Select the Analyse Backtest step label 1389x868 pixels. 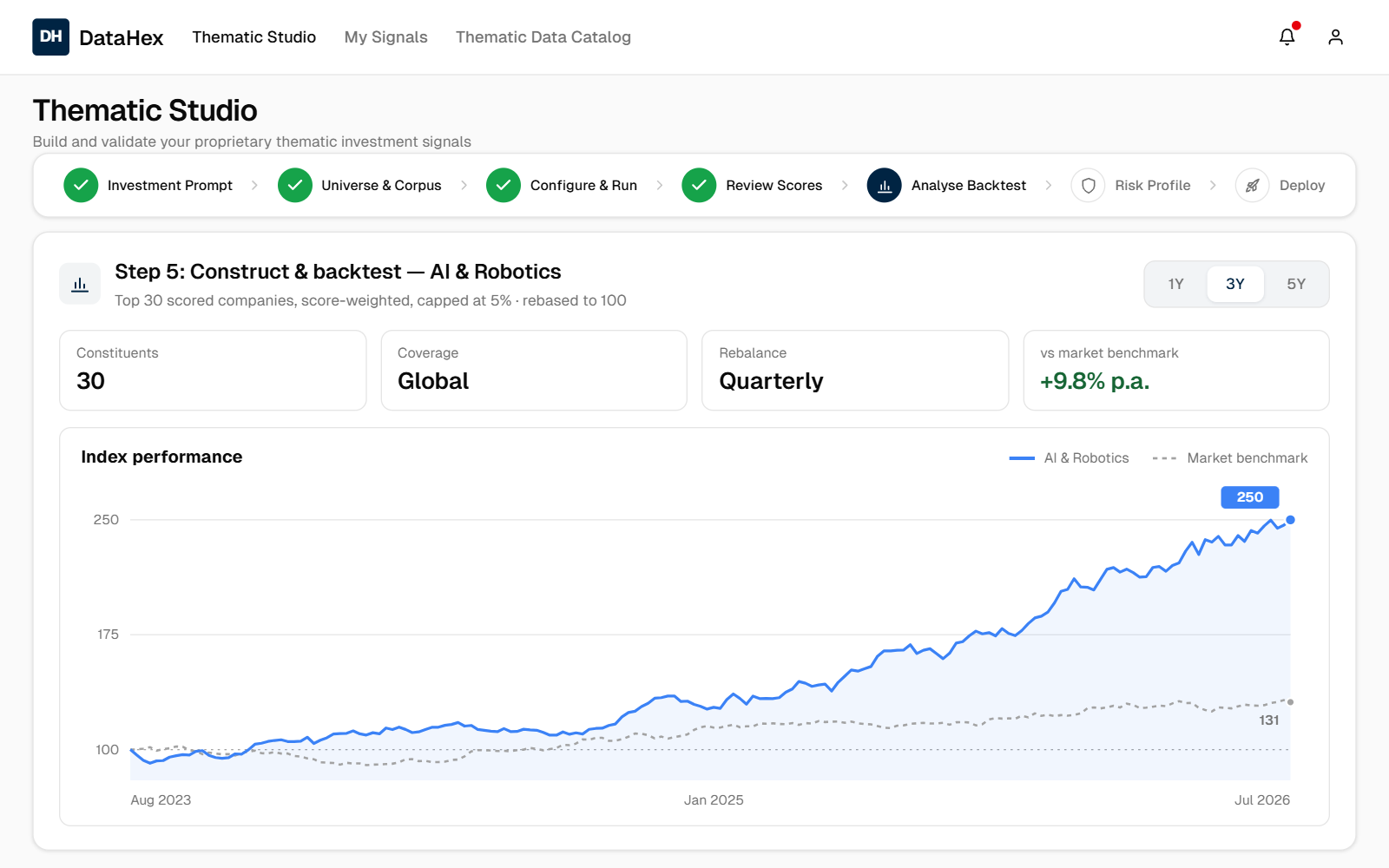tap(969, 185)
